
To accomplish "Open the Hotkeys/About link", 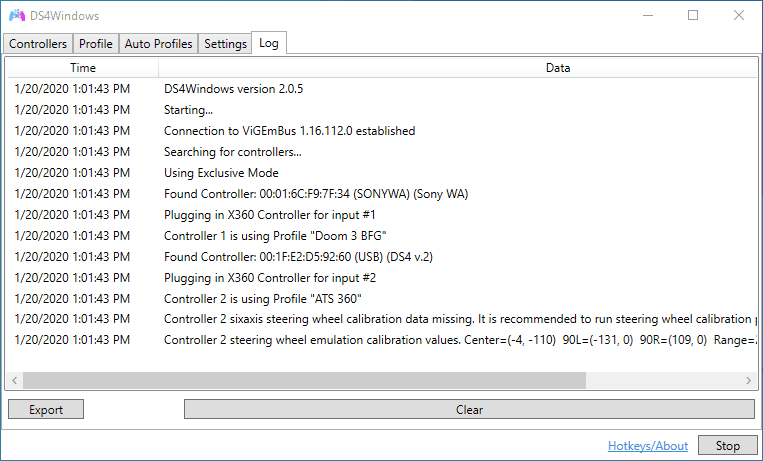I will tap(648, 446).
